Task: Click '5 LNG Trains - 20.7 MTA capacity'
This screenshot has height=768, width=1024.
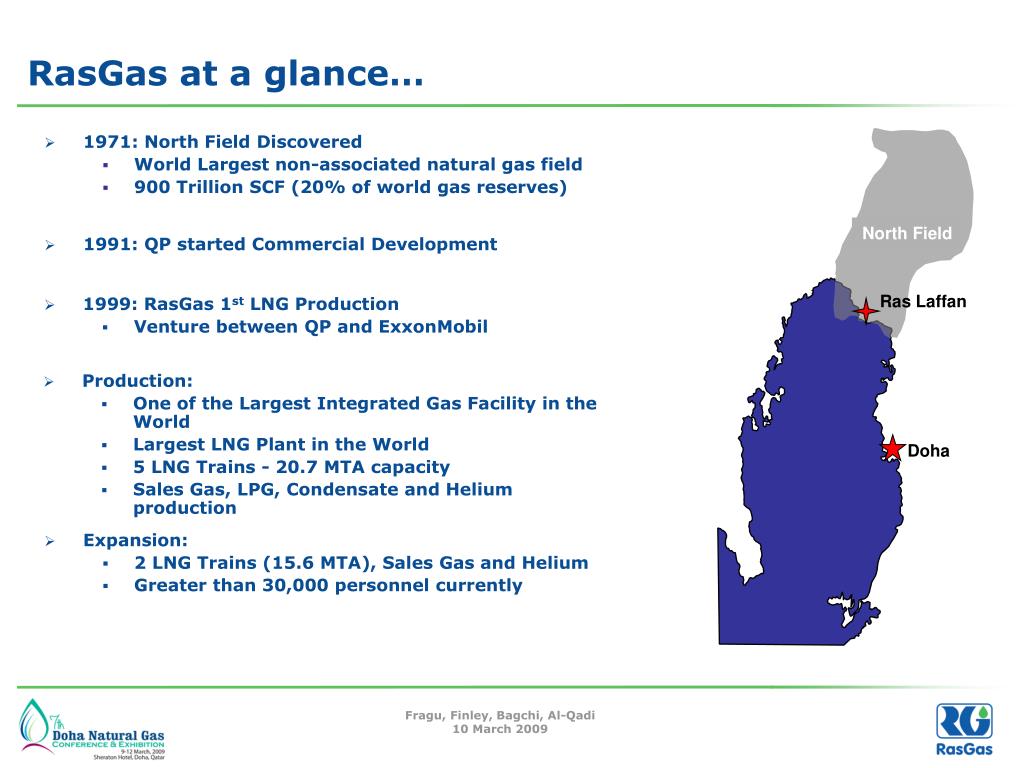Action: pos(291,467)
